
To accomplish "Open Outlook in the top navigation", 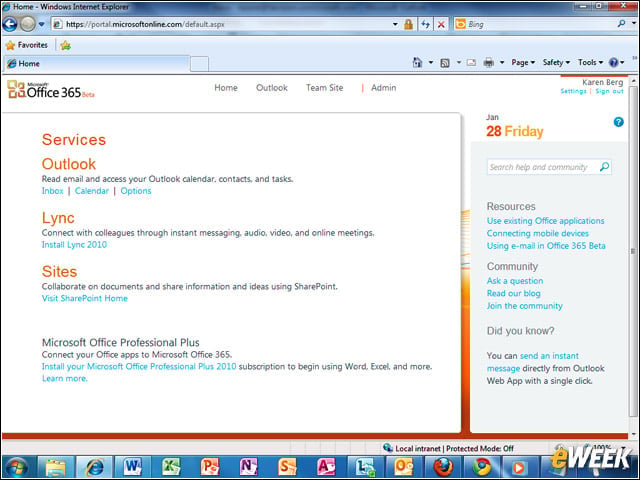I will [272, 88].
